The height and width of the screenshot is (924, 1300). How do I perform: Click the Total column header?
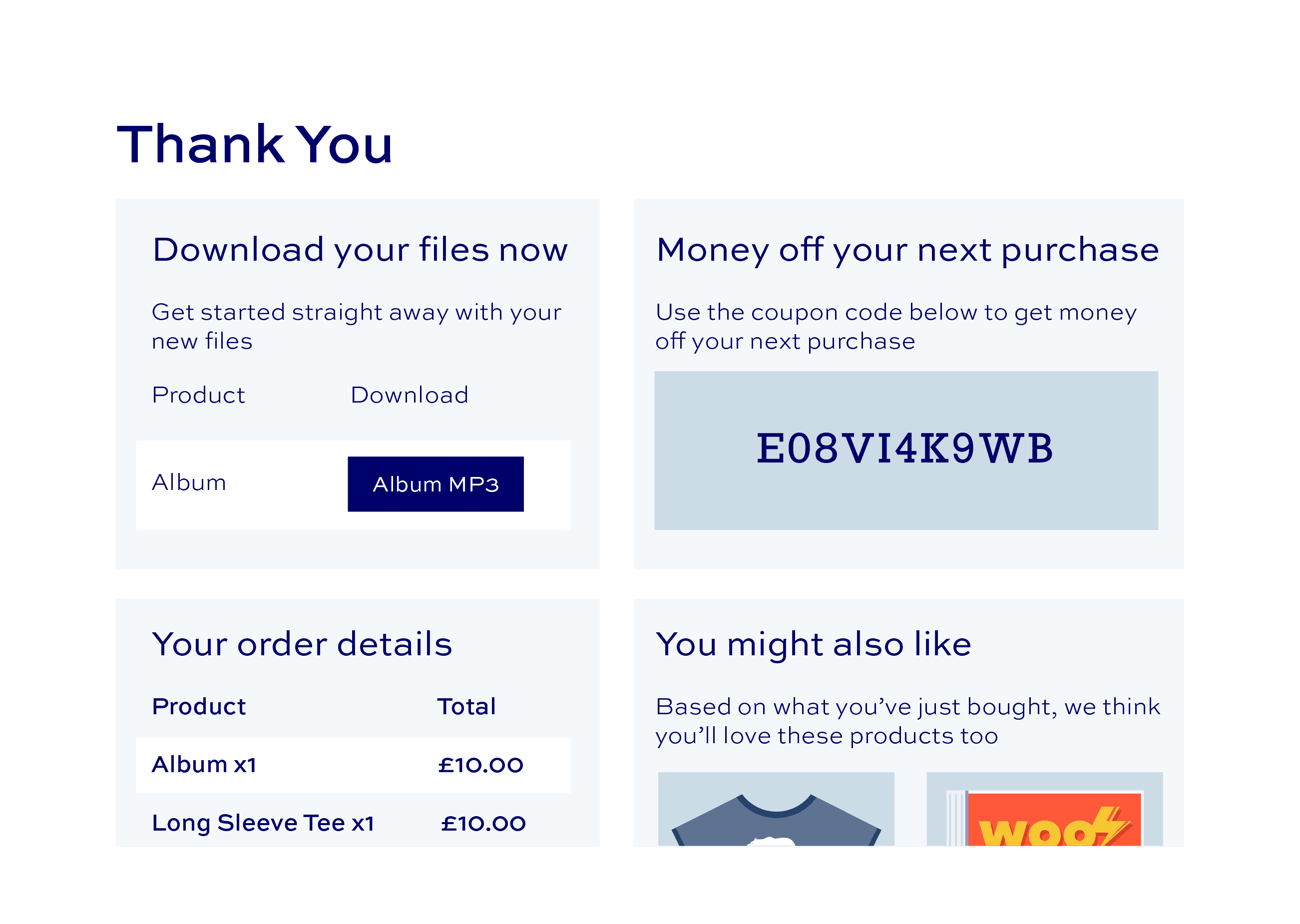(466, 707)
